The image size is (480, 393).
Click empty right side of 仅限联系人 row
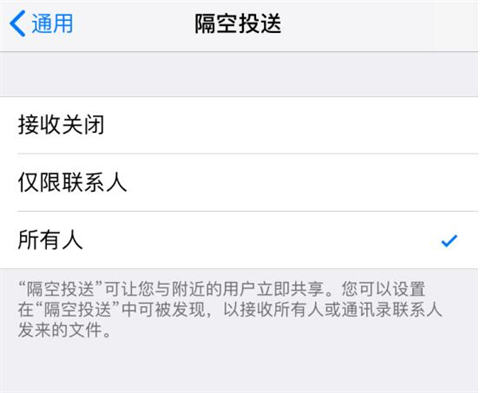(300, 183)
